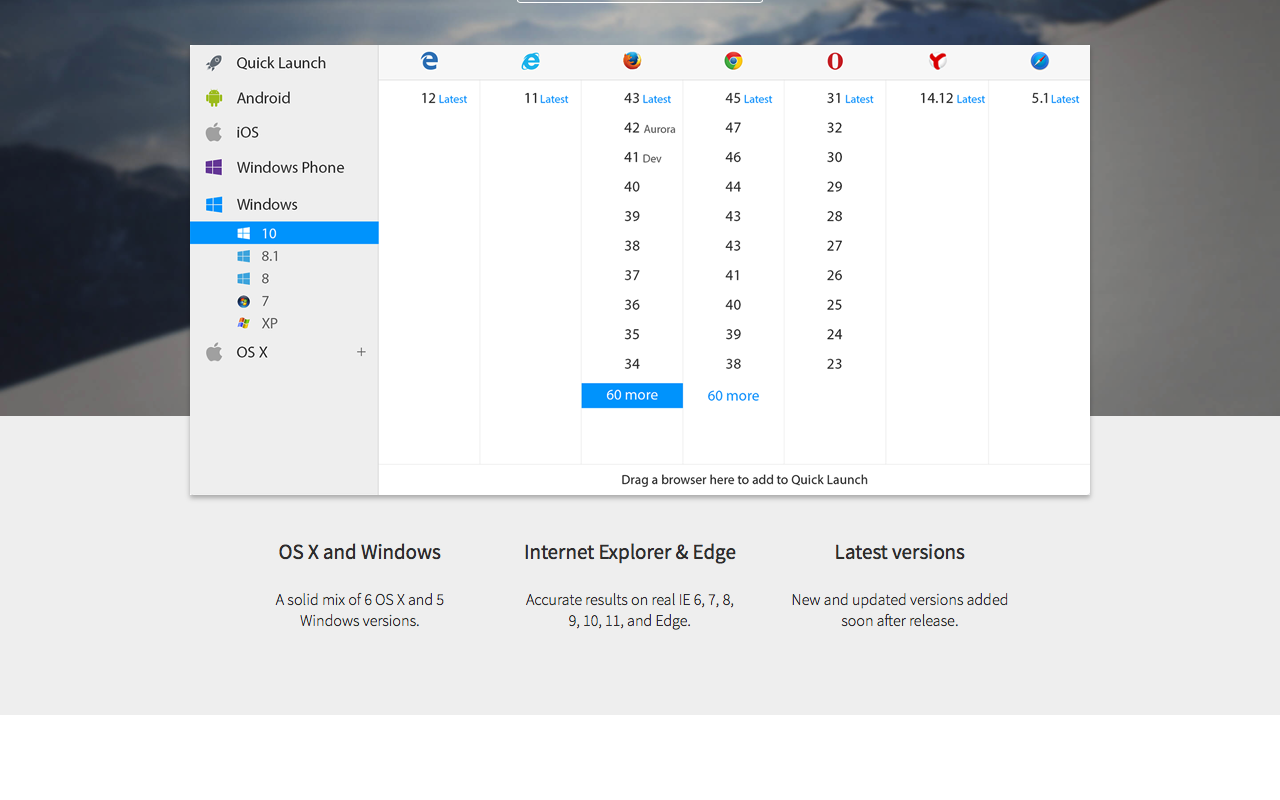Screen dimensions: 1280x800
Task: Launch Chrome 45 Latest
Action: 748,98
